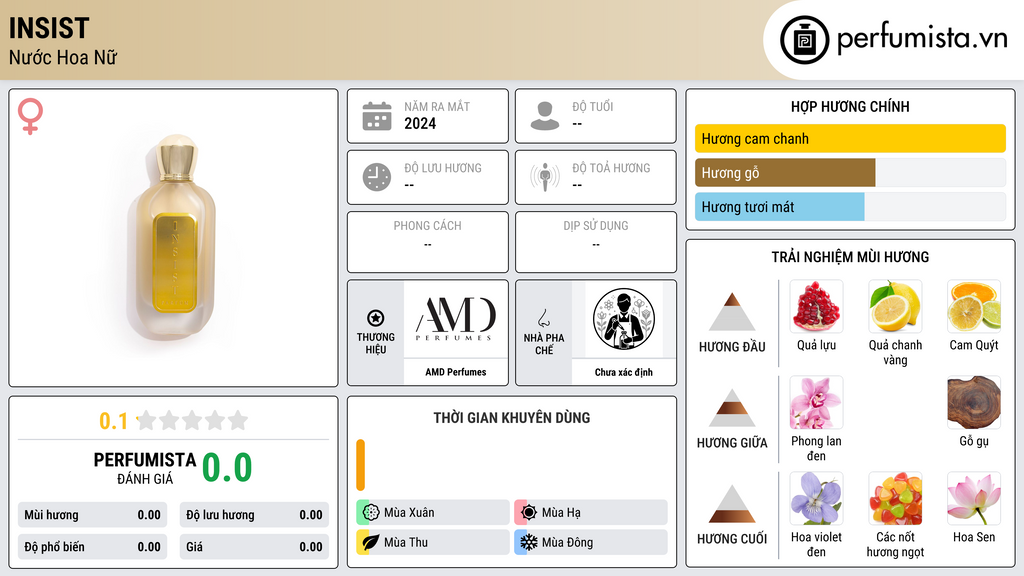Click the Dịp sử dụng occasion field
Image resolution: width=1024 pixels, height=576 pixels.
[x=596, y=242]
